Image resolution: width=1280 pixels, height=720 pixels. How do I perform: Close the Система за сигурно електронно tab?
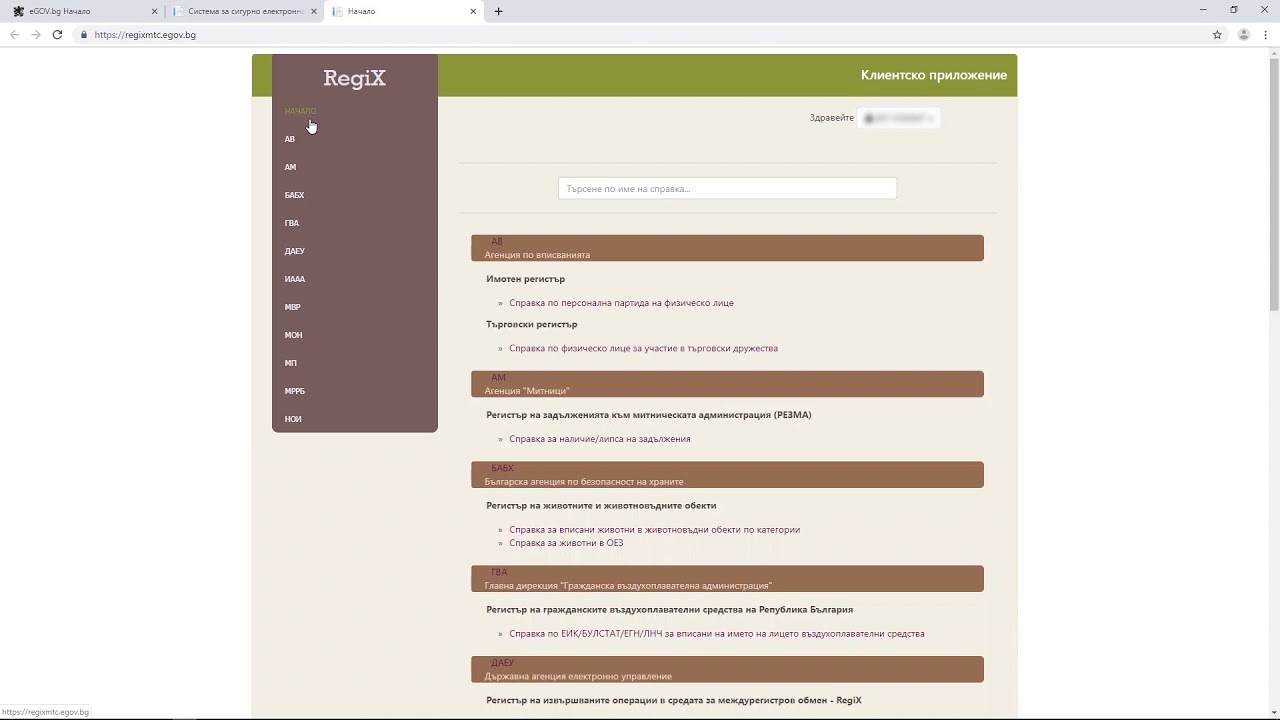(x=314, y=11)
